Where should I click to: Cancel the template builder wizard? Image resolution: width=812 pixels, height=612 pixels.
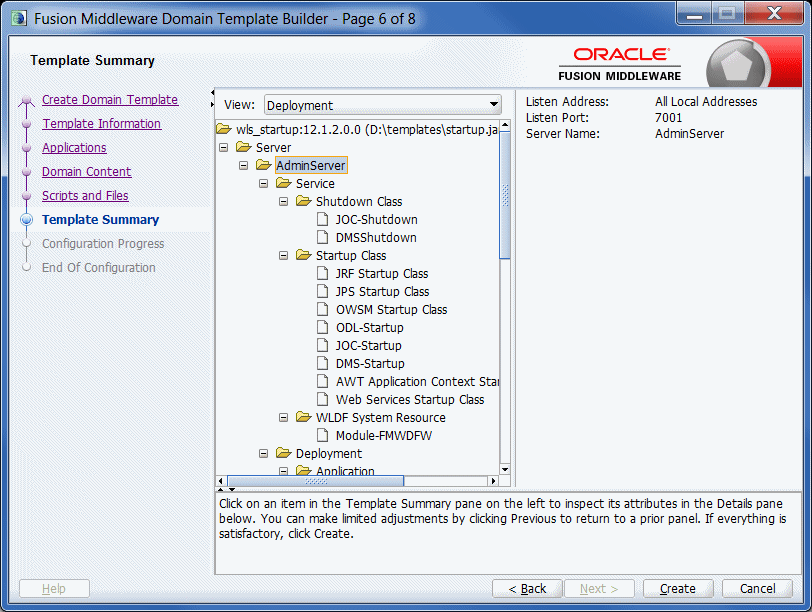(757, 589)
